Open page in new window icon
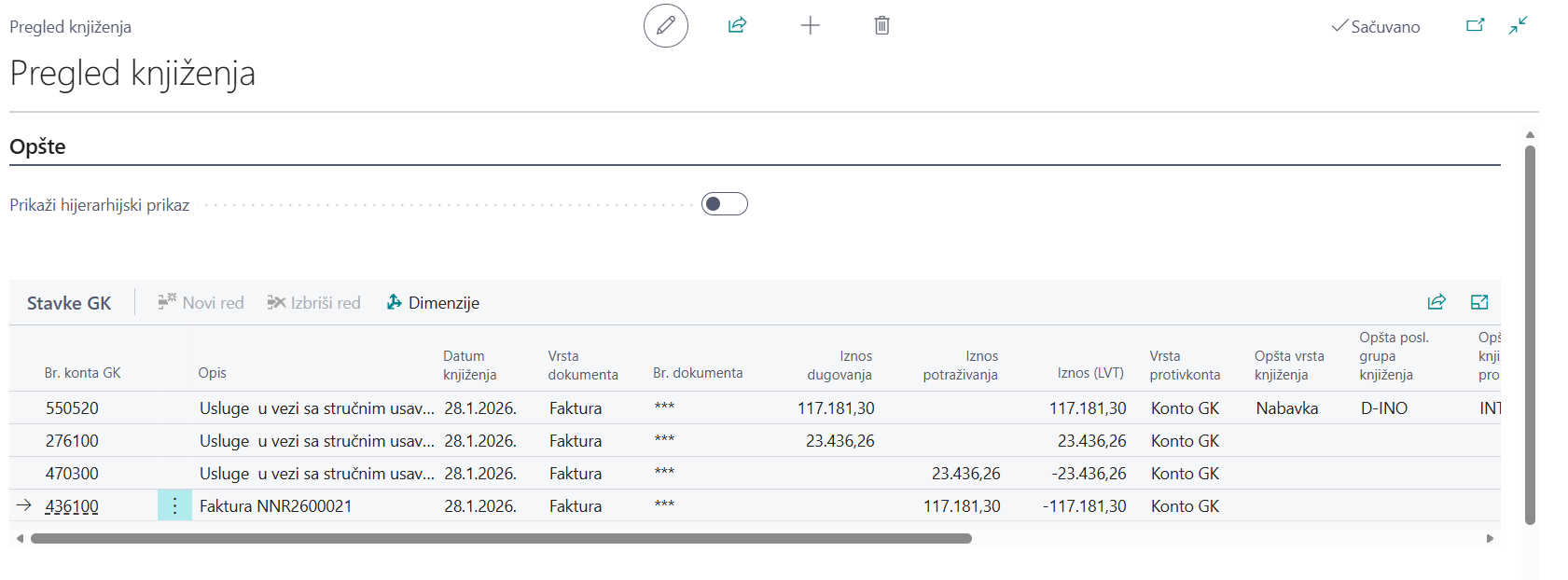Viewport: 1568px width, 580px height. [x=1475, y=26]
